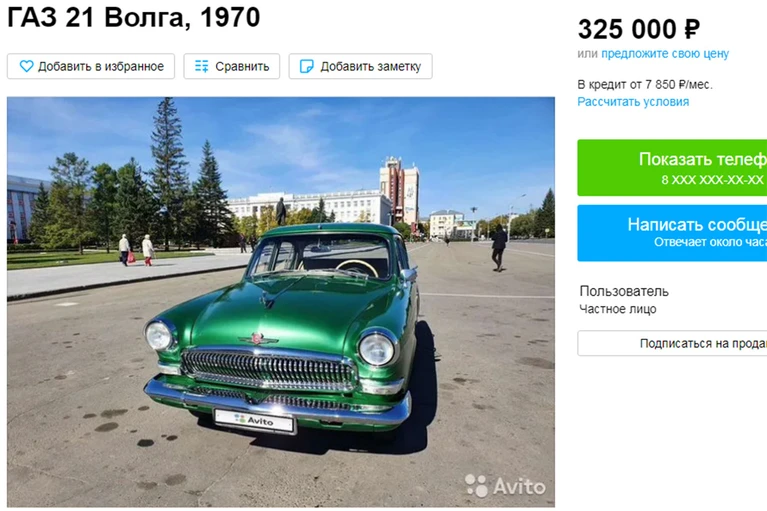Viewport: 767px width, 511px height.
Task: Open the 'Пользователь' seller profile
Action: coord(624,291)
